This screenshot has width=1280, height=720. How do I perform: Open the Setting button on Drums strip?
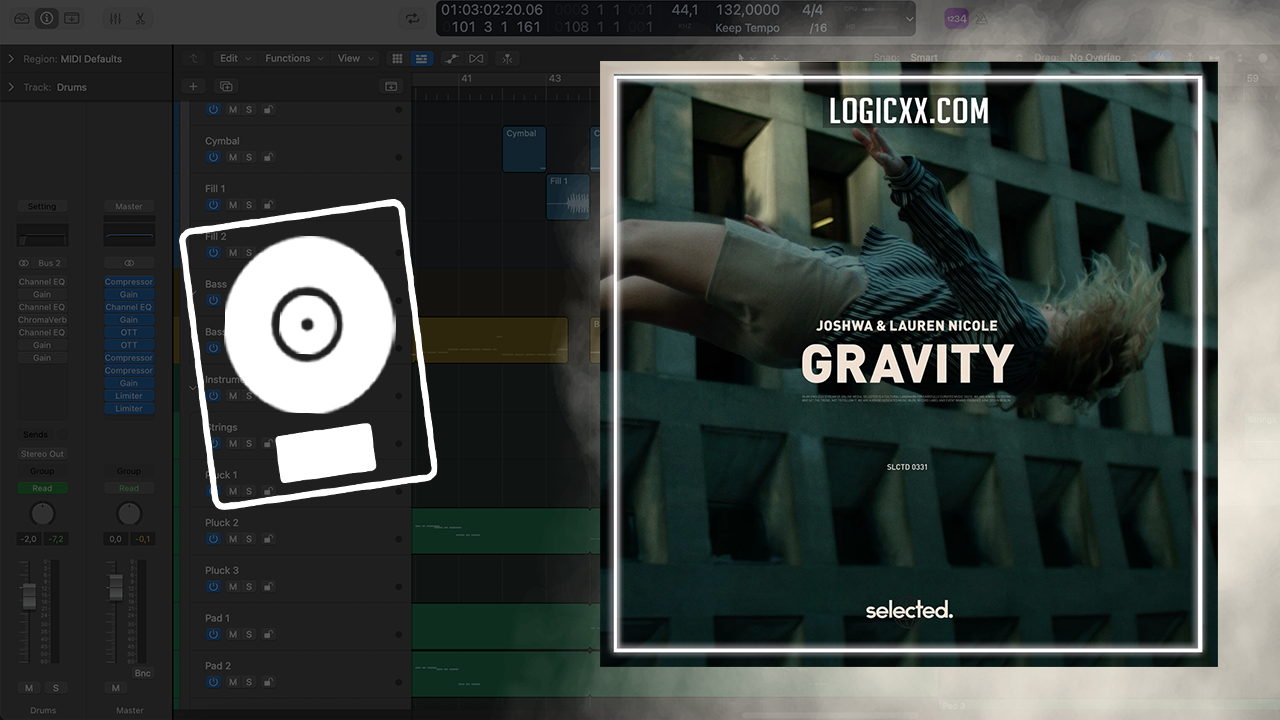click(42, 206)
